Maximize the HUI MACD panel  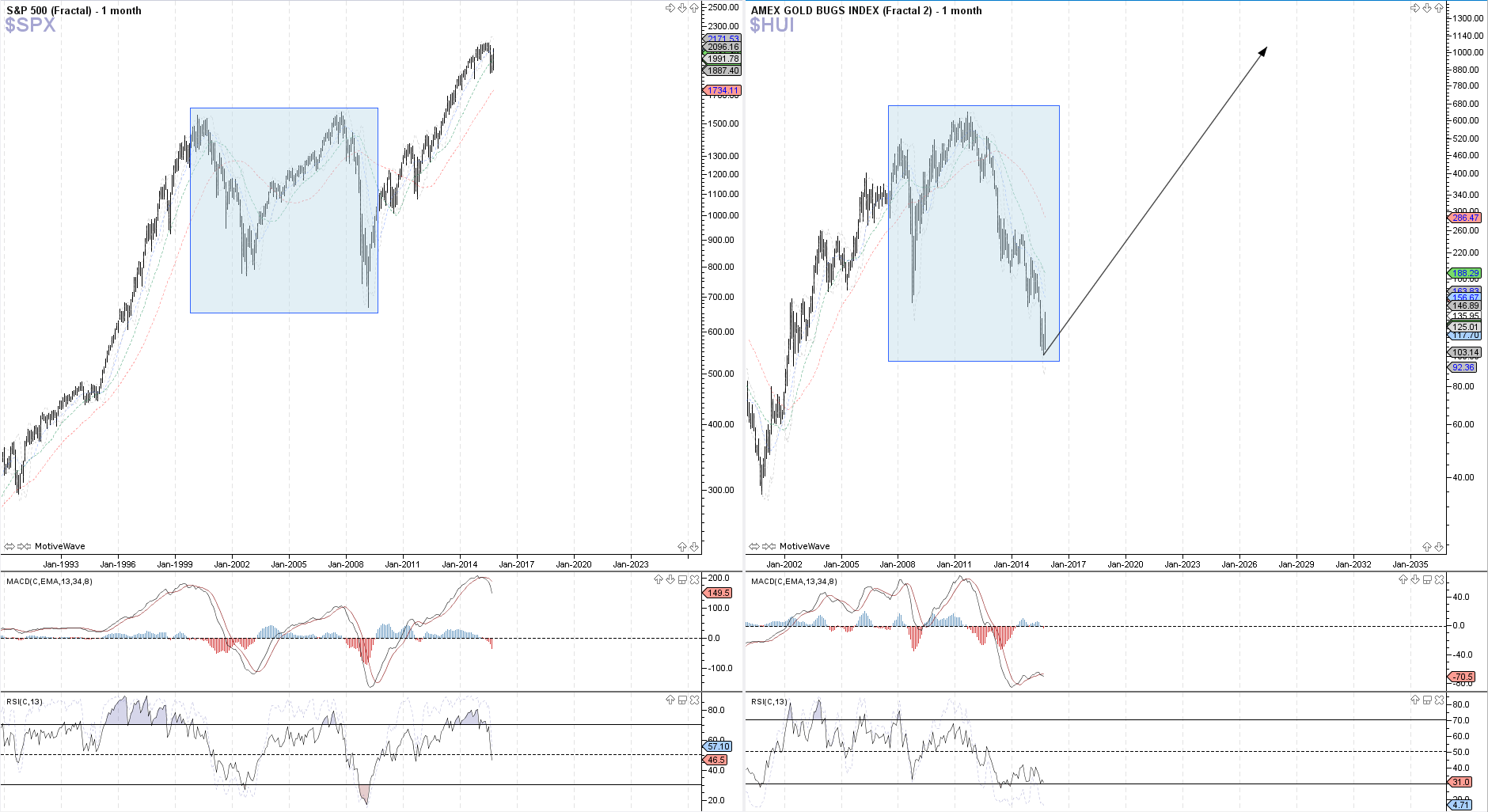pyautogui.click(x=1427, y=579)
